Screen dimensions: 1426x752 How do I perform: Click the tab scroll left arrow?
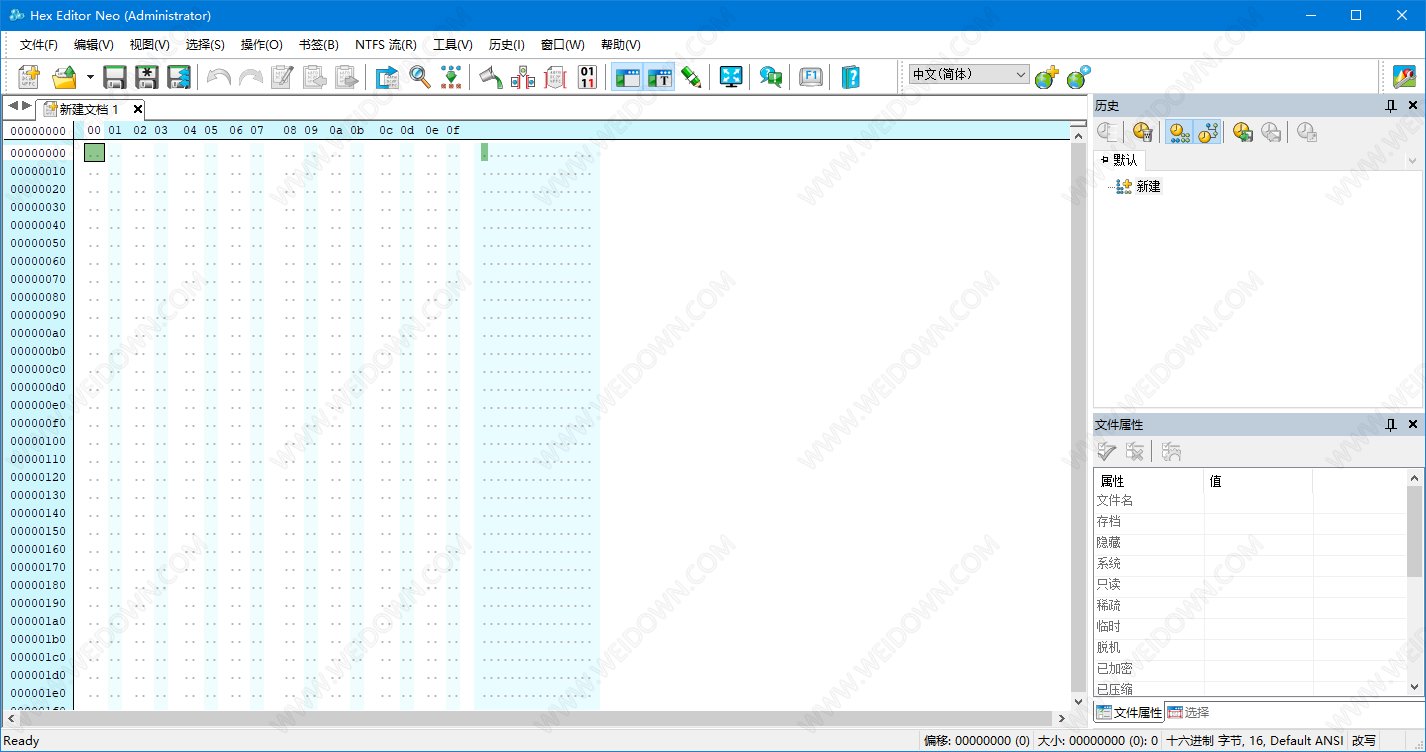(x=13, y=106)
